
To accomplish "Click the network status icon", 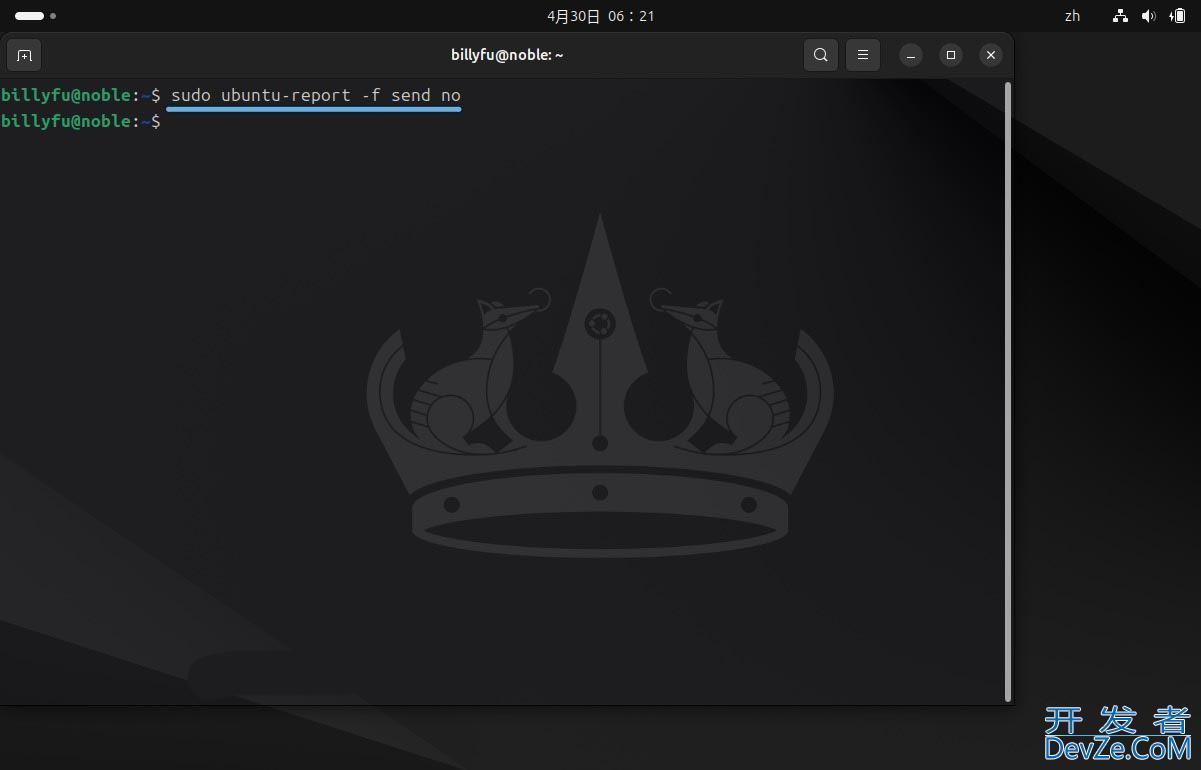I will pos(1120,16).
